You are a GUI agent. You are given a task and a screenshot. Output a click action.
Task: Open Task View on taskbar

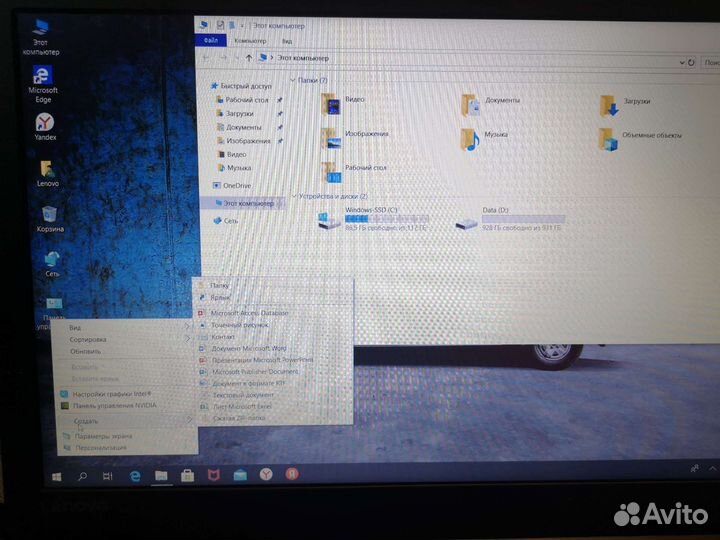108,476
